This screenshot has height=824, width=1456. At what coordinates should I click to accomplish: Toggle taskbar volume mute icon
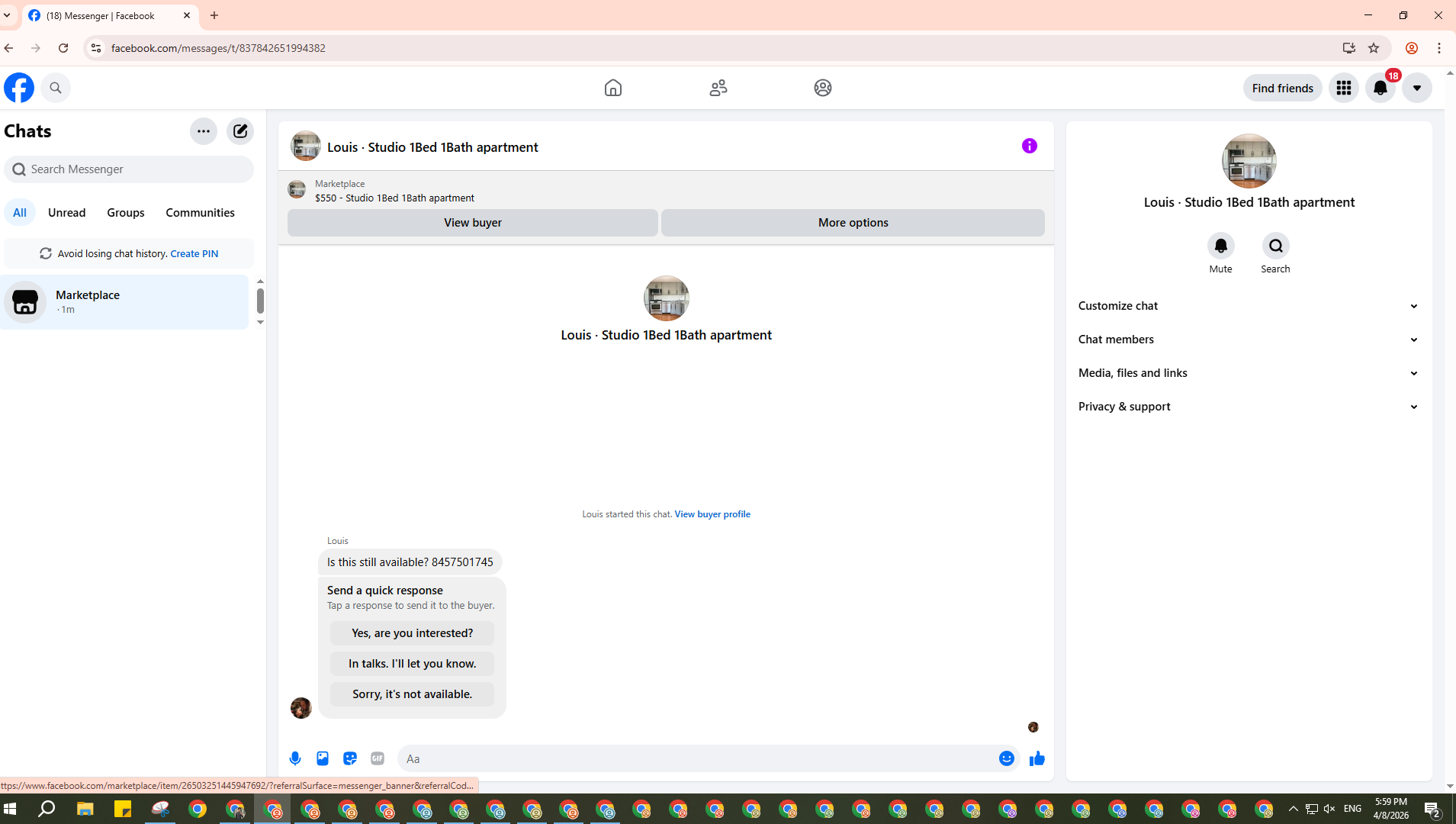pos(1329,809)
